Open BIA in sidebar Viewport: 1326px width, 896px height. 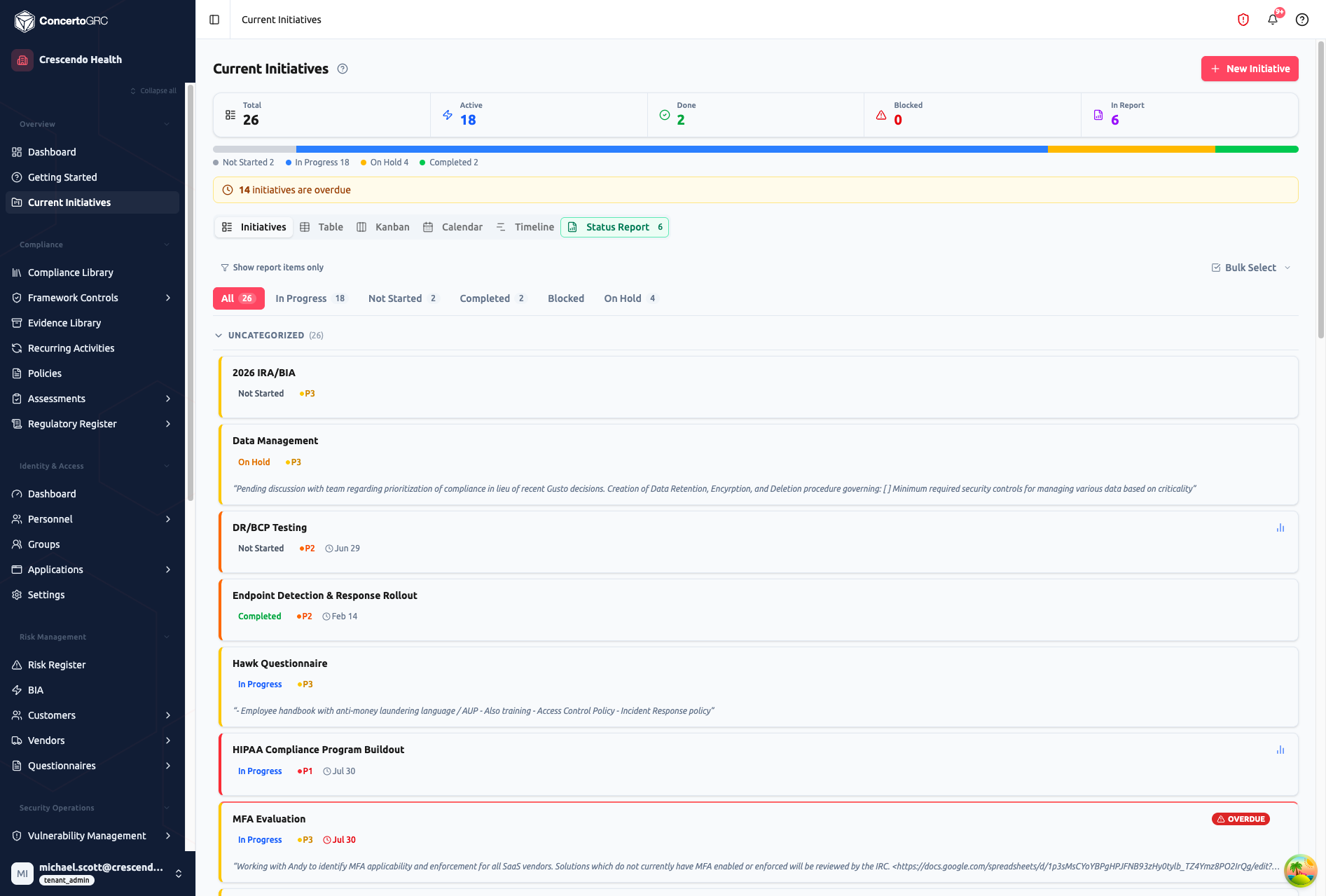pos(92,690)
